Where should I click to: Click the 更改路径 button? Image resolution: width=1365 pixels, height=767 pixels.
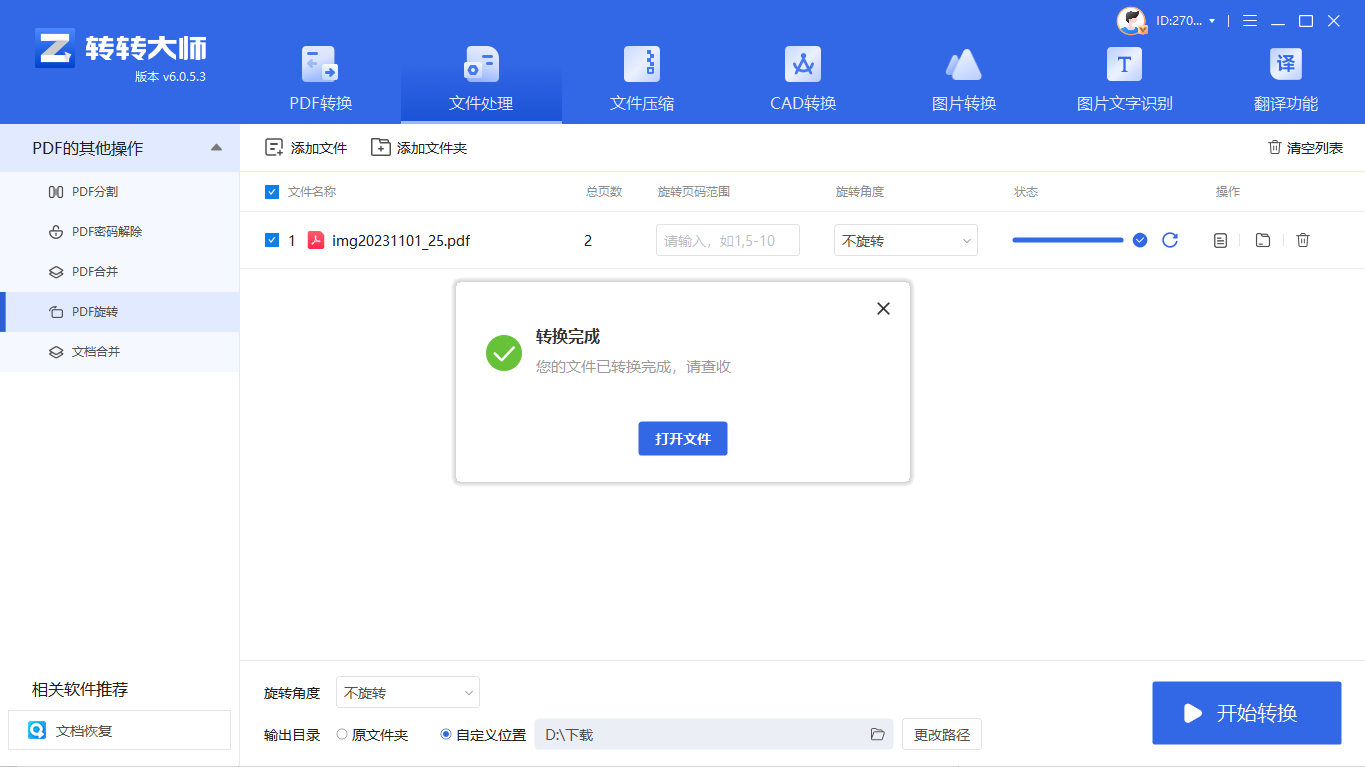pyautogui.click(x=942, y=734)
